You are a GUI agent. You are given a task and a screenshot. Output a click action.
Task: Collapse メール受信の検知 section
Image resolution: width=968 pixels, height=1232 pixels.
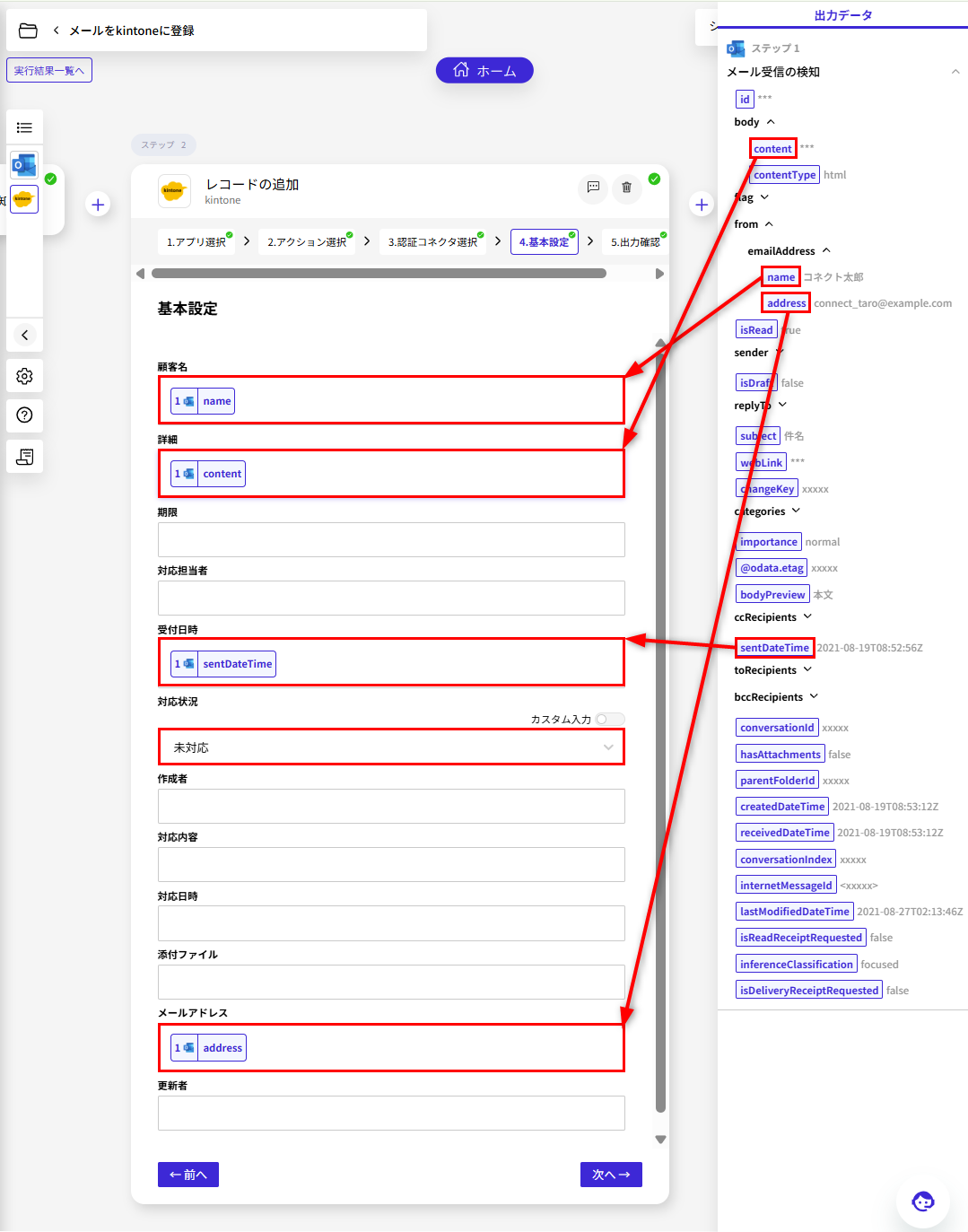pyautogui.click(x=955, y=72)
